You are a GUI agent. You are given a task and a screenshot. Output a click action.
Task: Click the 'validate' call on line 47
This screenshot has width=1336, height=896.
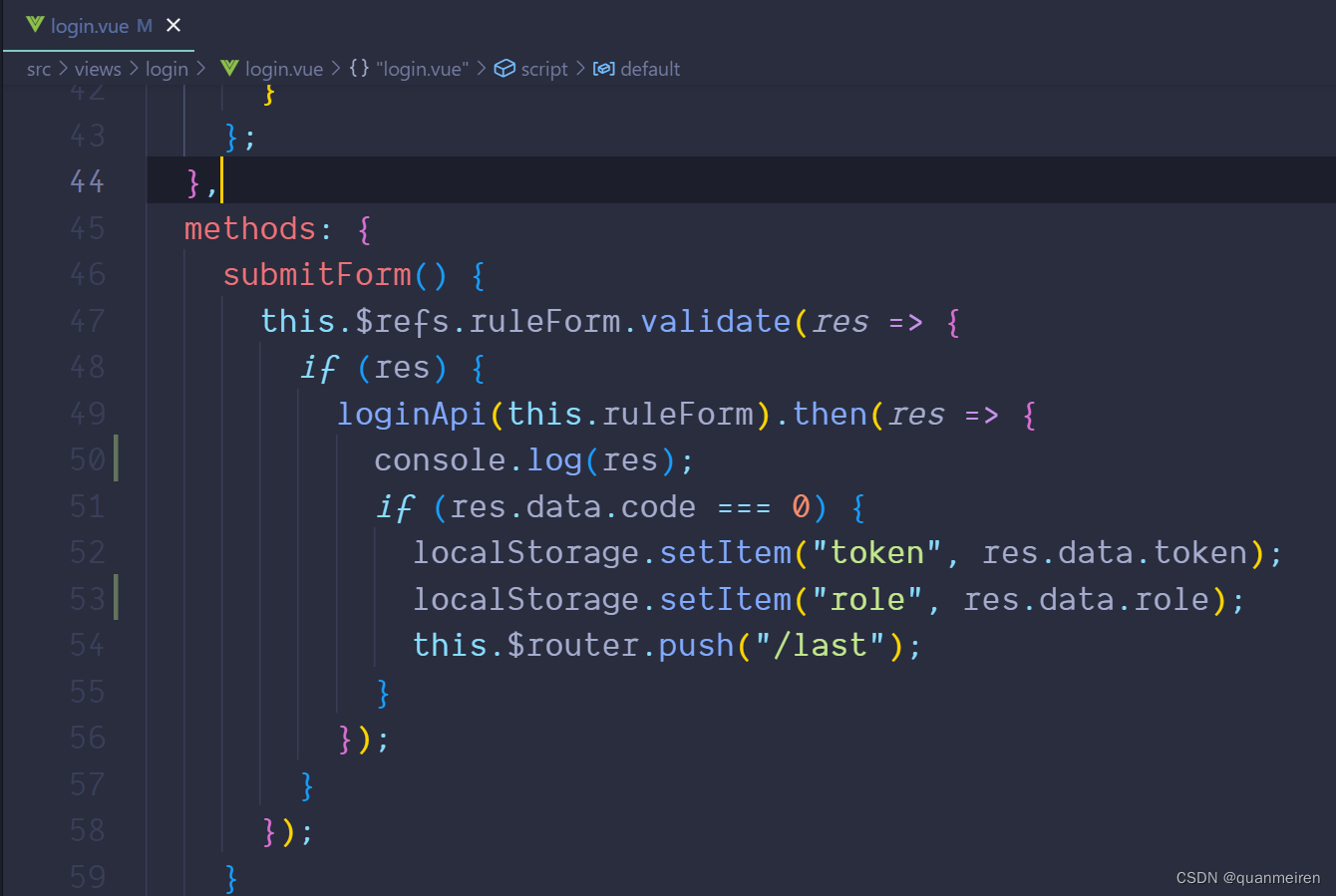(x=716, y=321)
